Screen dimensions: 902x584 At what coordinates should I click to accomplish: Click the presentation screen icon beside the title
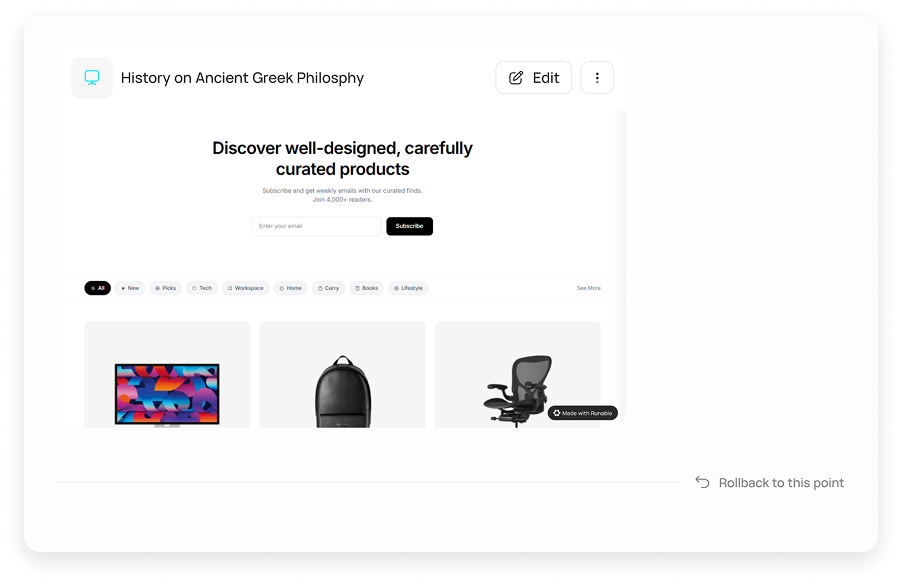[92, 78]
